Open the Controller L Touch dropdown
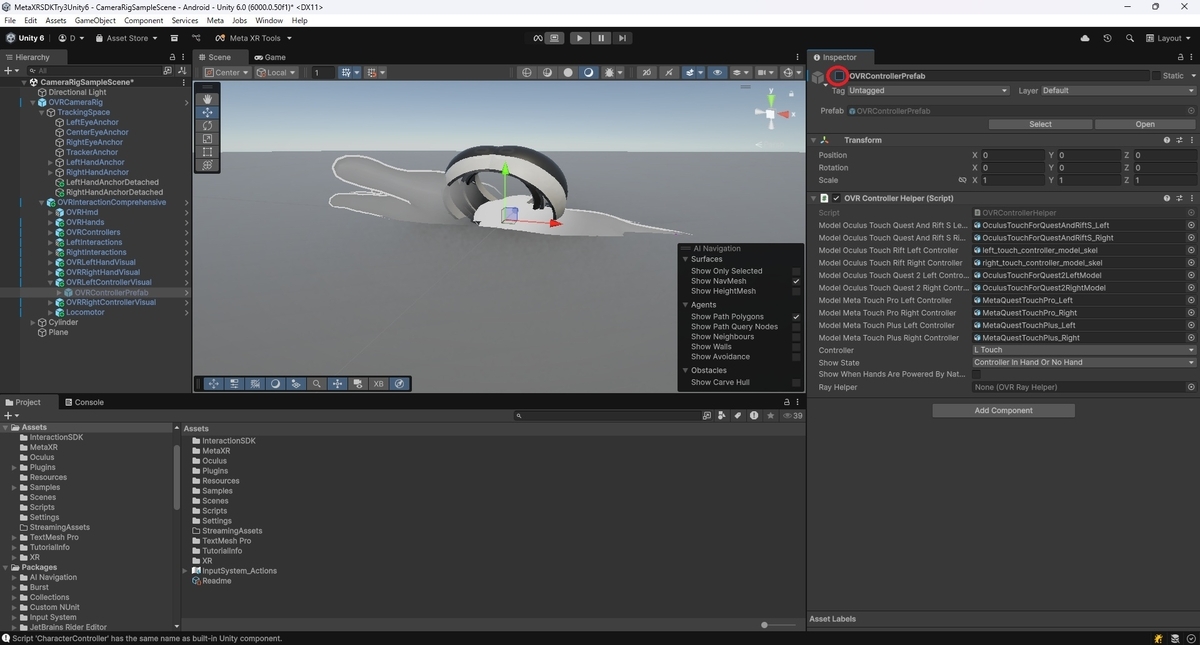The height and width of the screenshot is (645, 1200). click(1084, 350)
